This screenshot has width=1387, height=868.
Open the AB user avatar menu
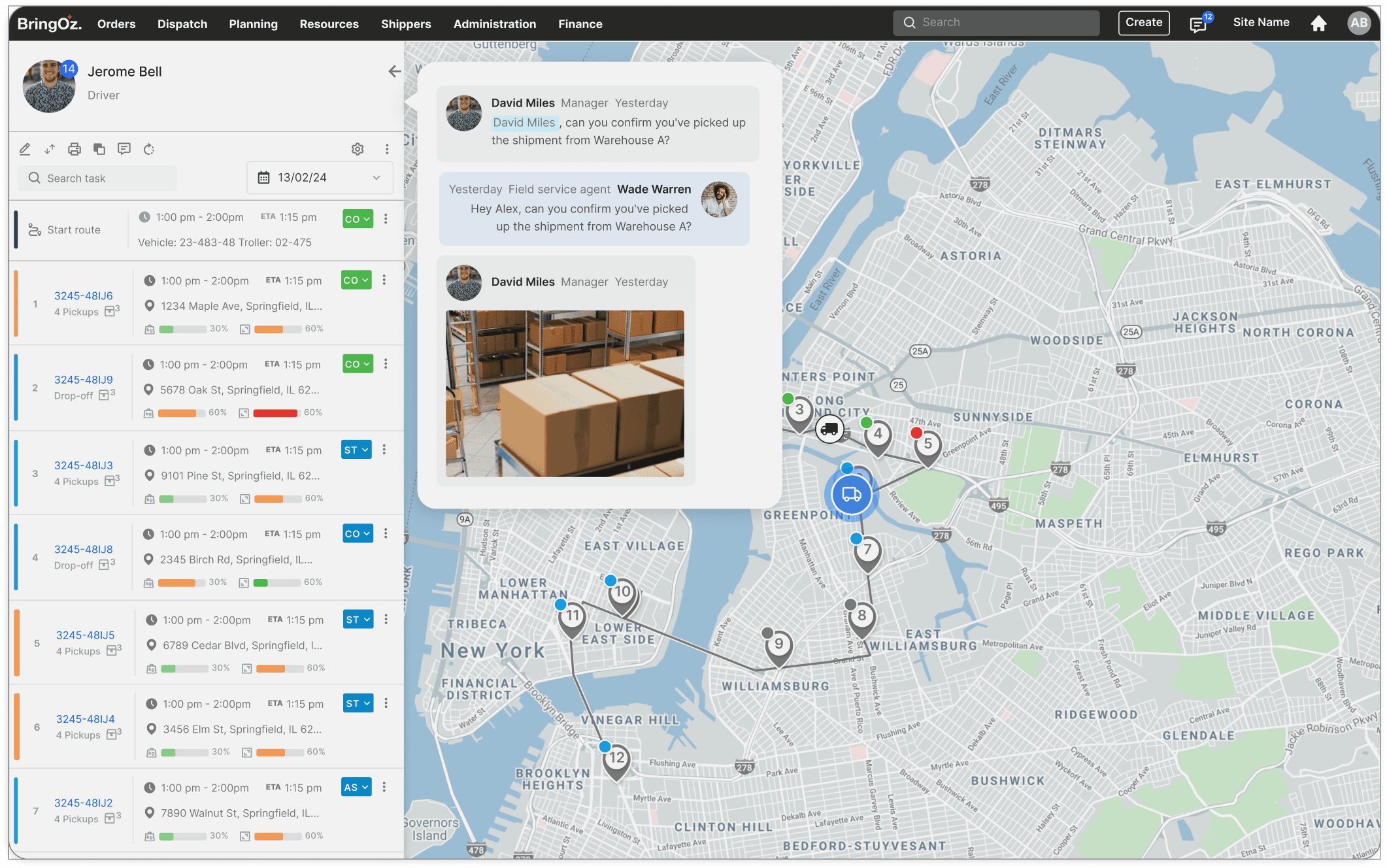[x=1359, y=23]
